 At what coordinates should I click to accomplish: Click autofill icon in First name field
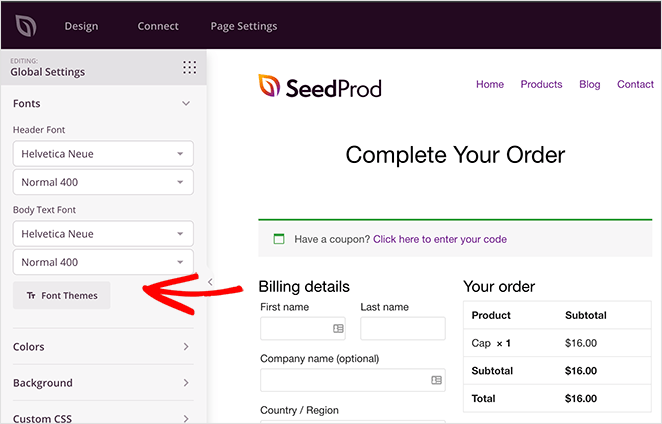338,328
